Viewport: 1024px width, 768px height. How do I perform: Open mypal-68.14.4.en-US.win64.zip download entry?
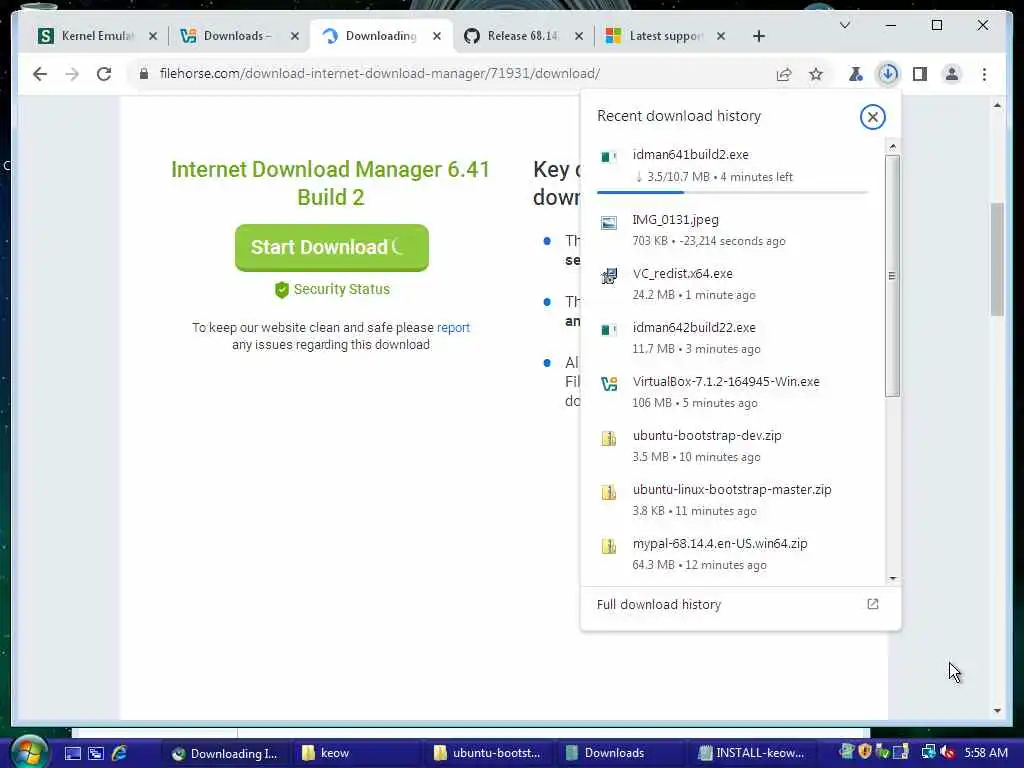pyautogui.click(x=732, y=554)
